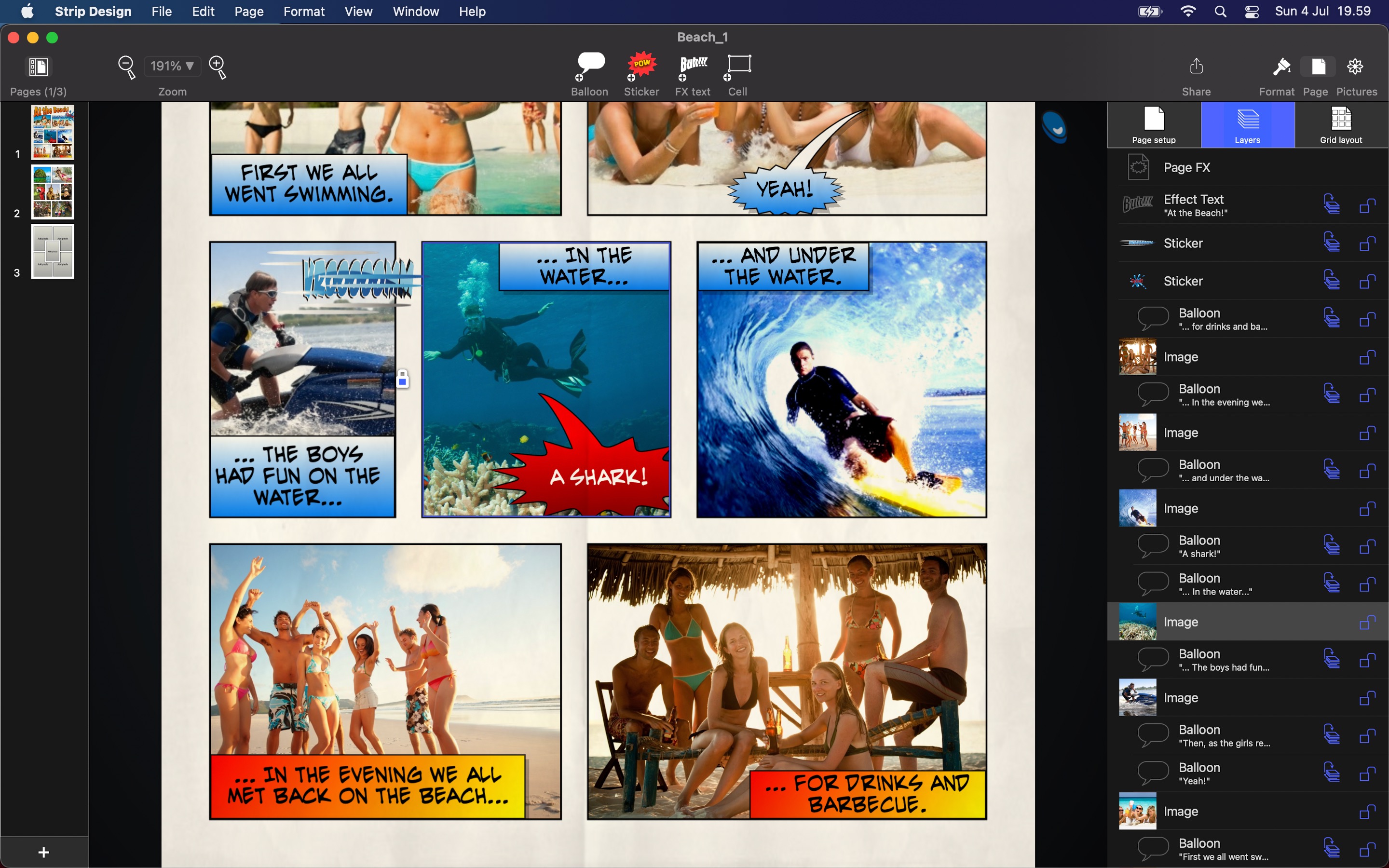Image resolution: width=1389 pixels, height=868 pixels.
Task: Open the 191% zoom dropdown
Action: tap(172, 66)
